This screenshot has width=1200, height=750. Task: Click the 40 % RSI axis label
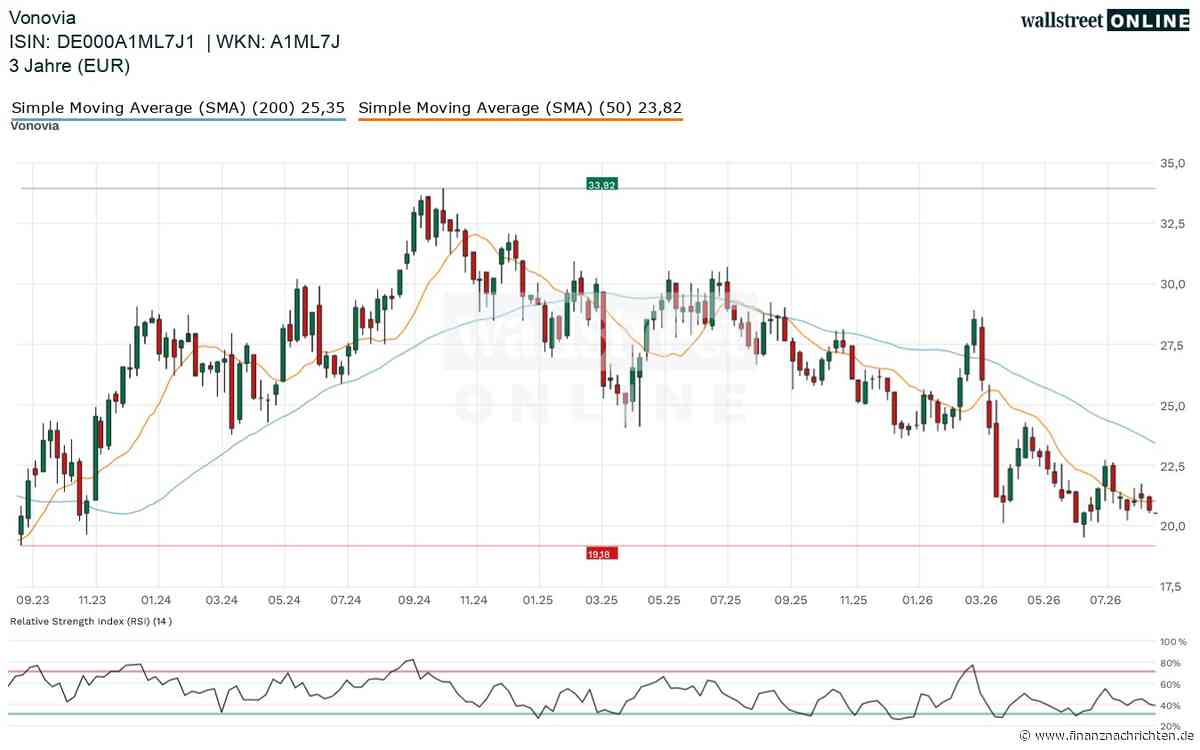1172,706
